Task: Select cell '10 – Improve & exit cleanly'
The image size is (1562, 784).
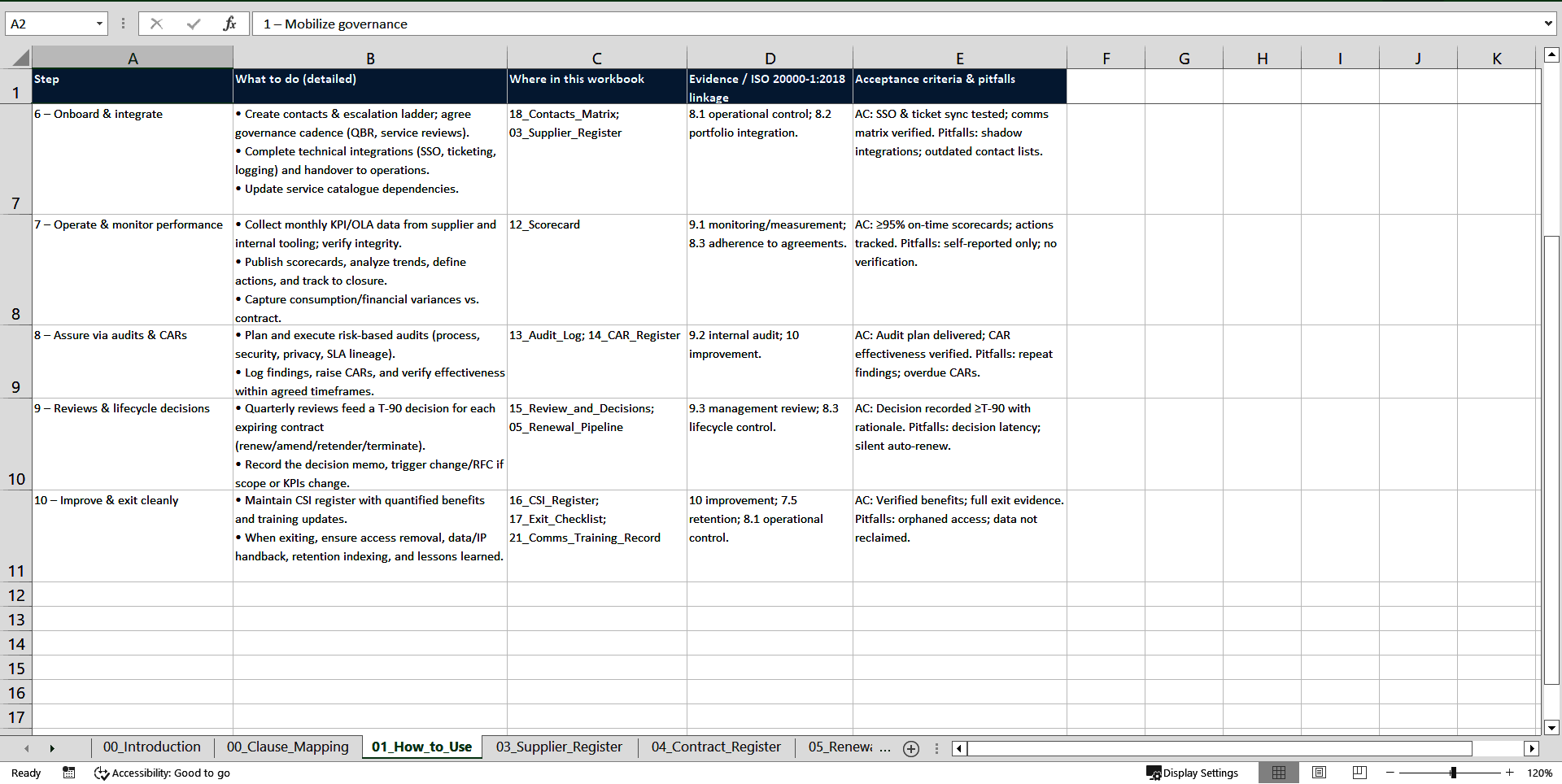Action: 133,536
